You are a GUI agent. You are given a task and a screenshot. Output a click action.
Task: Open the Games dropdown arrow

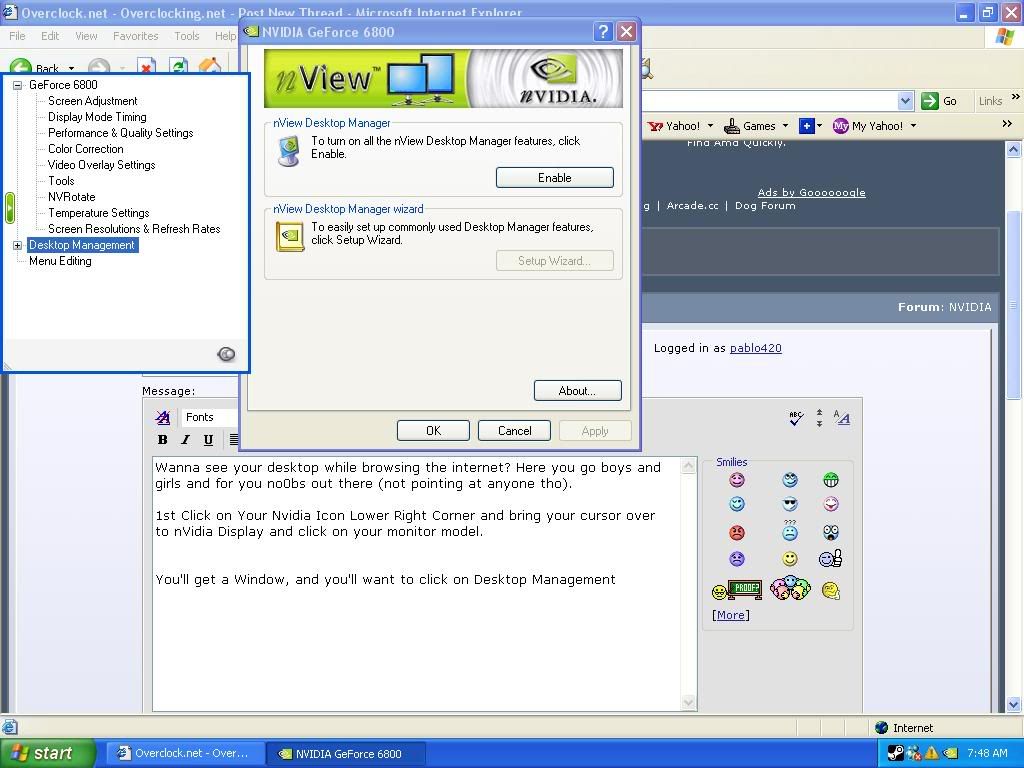(x=785, y=126)
